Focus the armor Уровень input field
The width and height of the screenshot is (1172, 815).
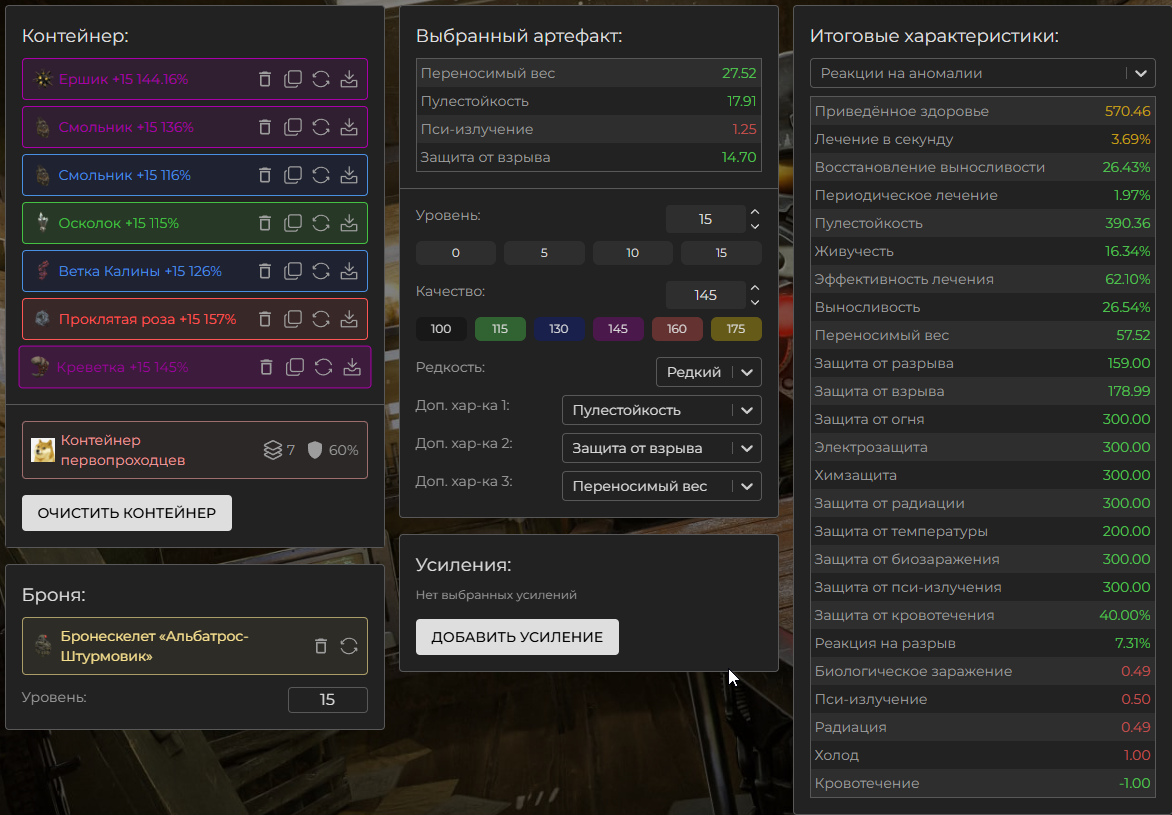point(327,700)
